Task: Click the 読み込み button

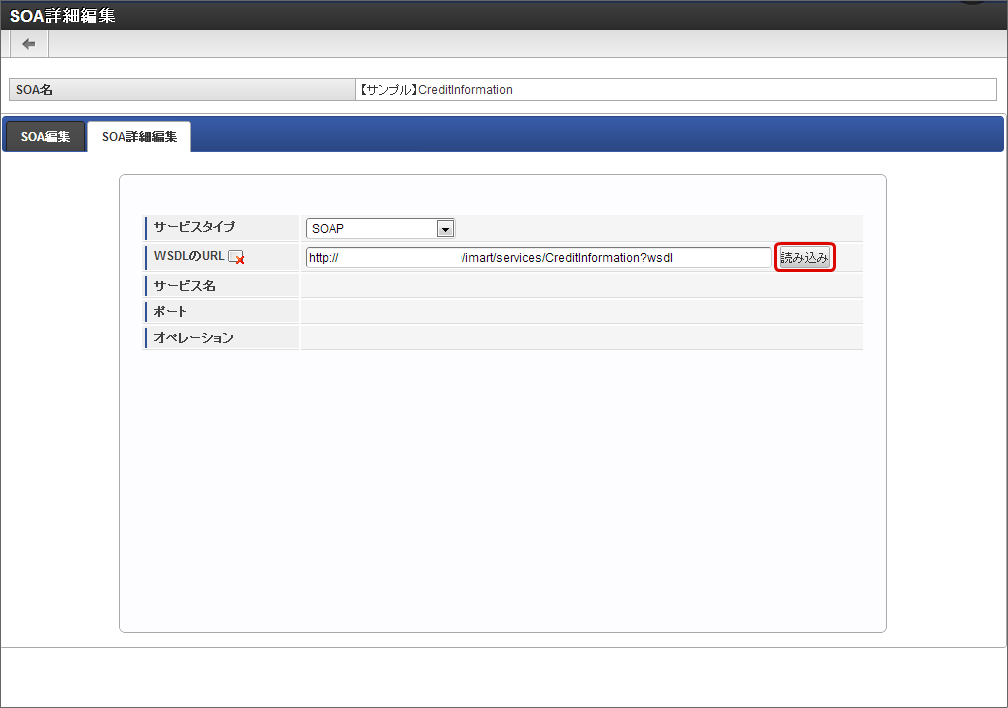Action: click(x=804, y=257)
